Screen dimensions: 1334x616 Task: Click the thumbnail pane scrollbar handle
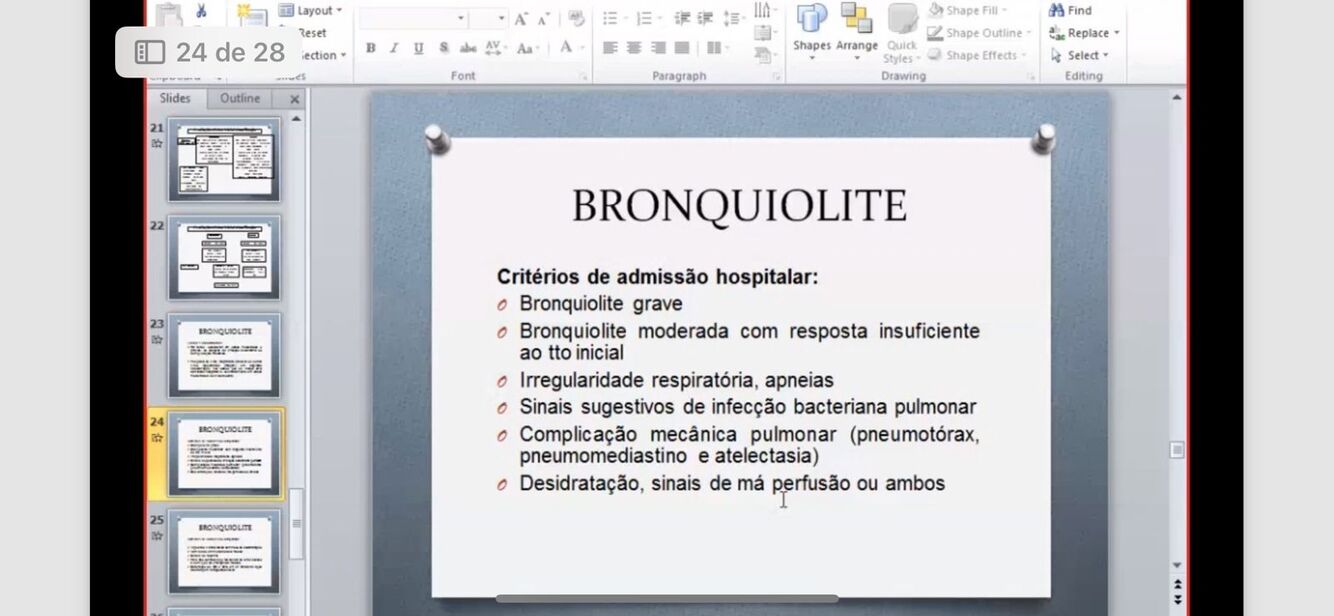(296, 523)
